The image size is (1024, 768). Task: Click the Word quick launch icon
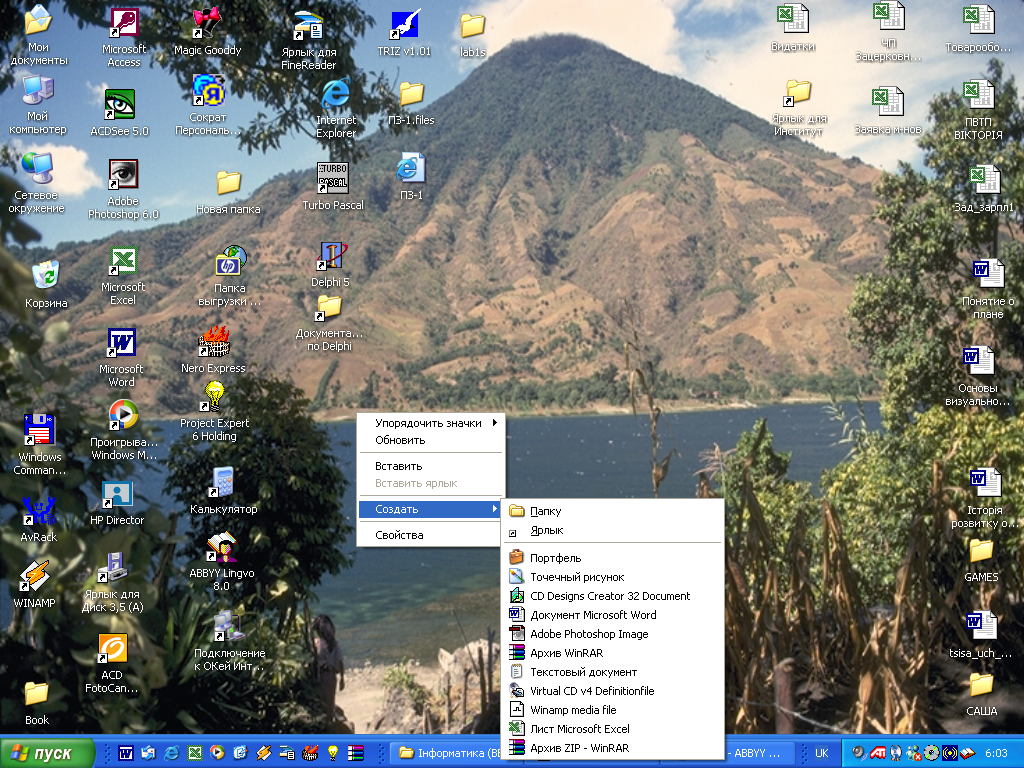coord(125,753)
